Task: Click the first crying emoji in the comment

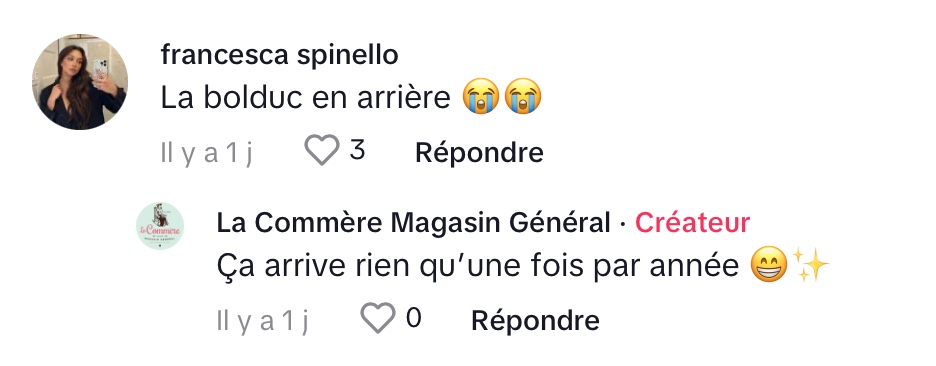Action: coord(481,97)
